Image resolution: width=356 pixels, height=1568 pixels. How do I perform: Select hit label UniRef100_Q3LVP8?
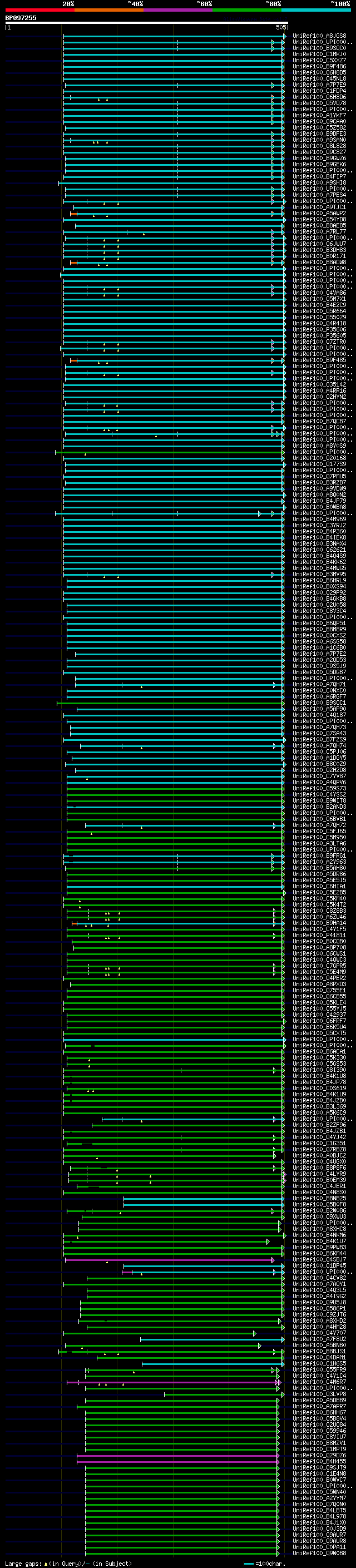pos(319,1394)
